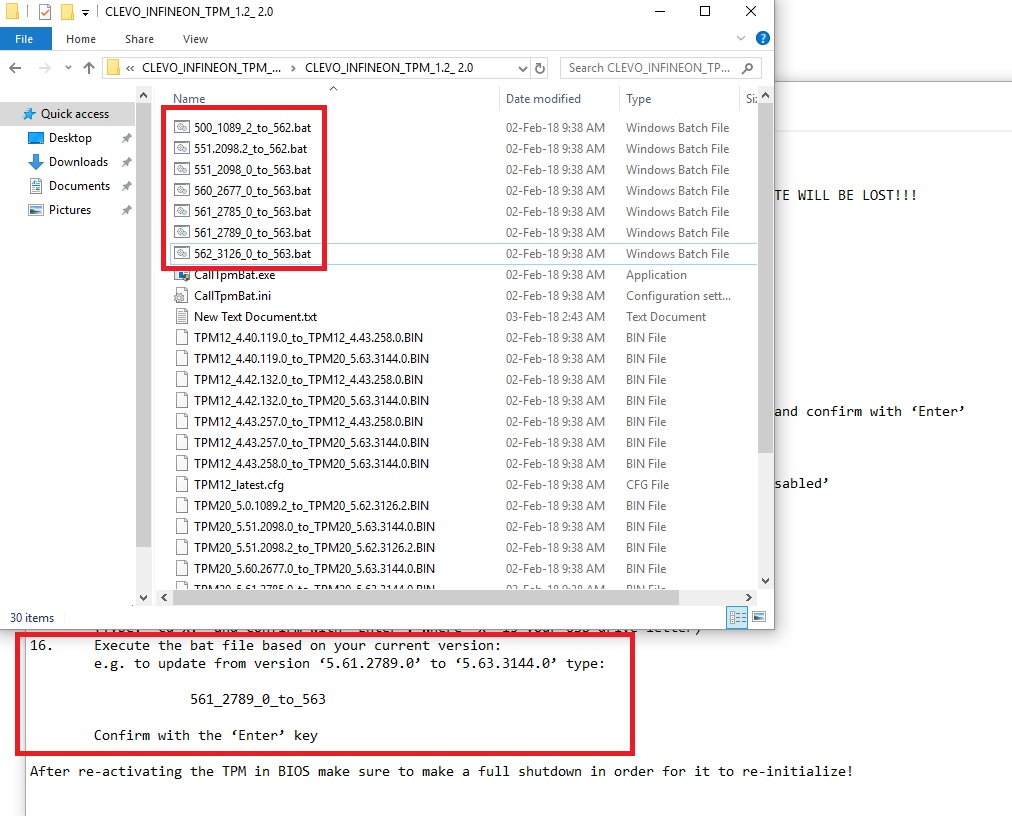Select the New Text Document.txt icon
This screenshot has height=816, width=1012.
(181, 316)
